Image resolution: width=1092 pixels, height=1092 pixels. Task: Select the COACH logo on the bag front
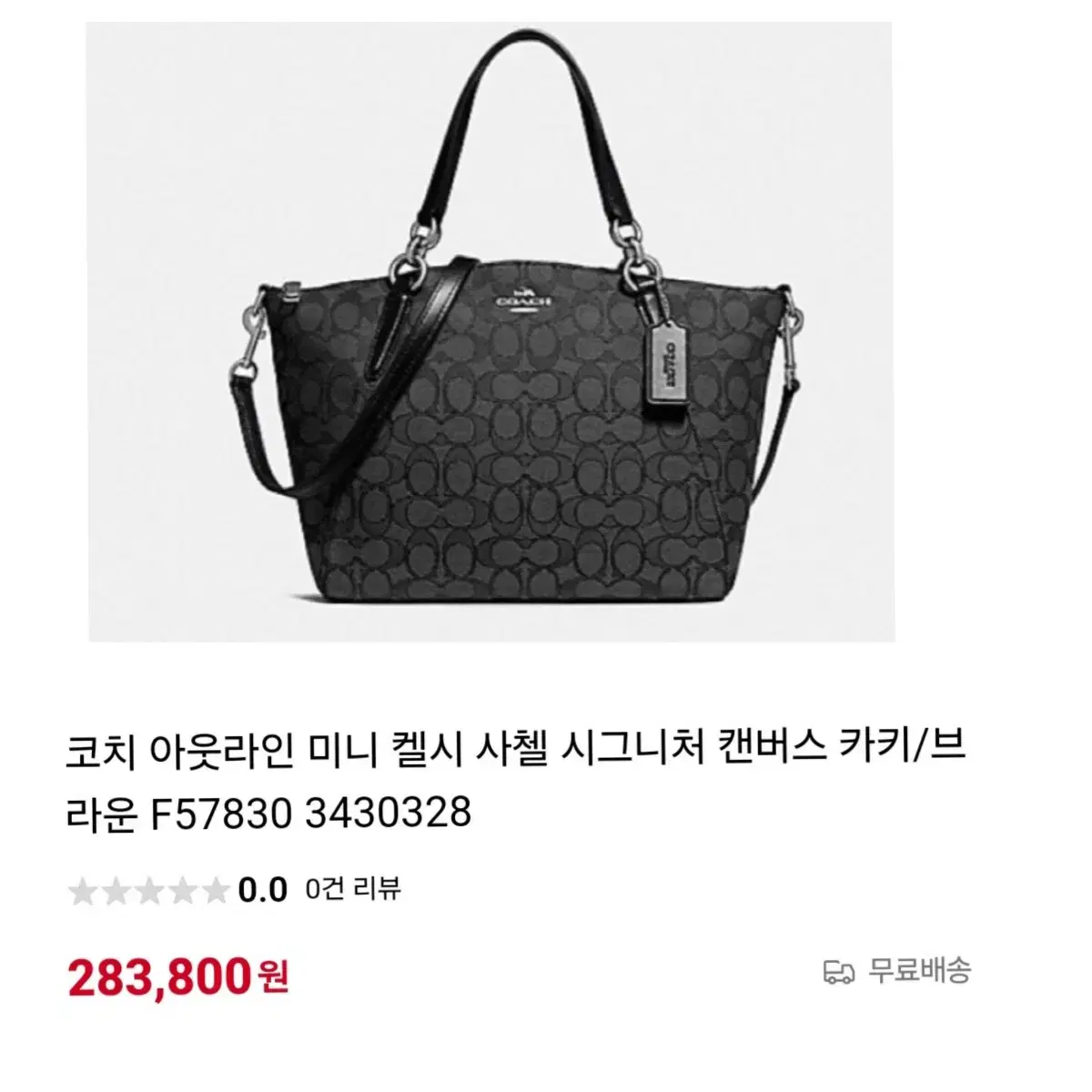523,298
